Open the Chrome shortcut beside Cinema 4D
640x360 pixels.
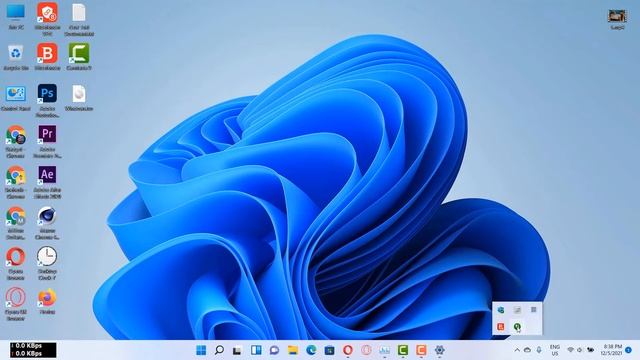tap(16, 222)
